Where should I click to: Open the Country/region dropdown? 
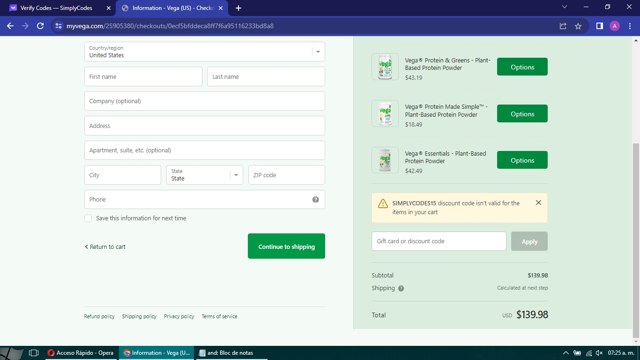pyautogui.click(x=204, y=52)
